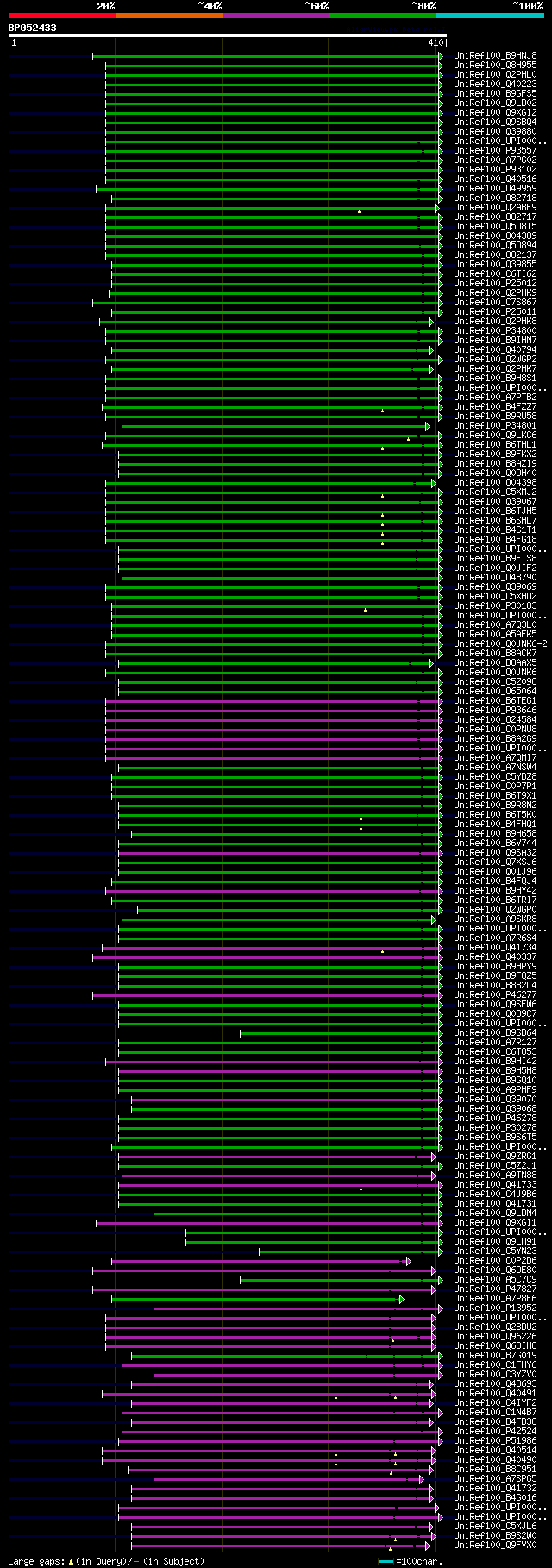Click the UniRef100_B9SB64 label
The image size is (552, 1568).
(x=495, y=1033)
